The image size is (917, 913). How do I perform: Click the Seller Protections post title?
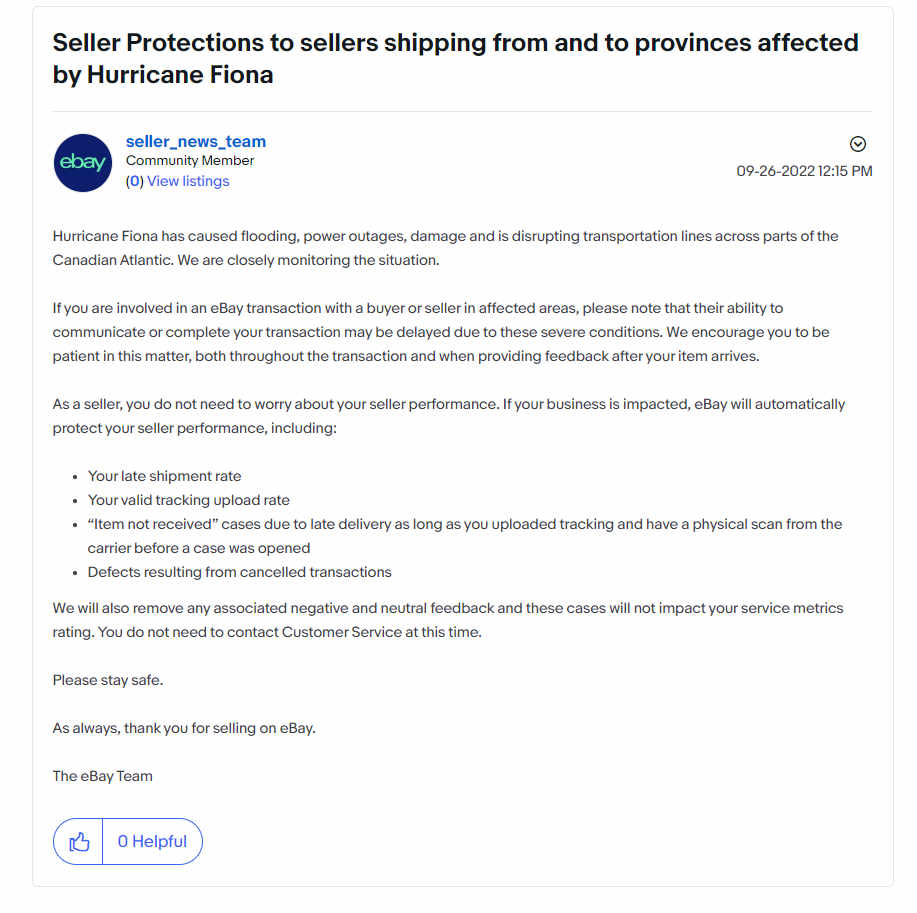coord(456,58)
